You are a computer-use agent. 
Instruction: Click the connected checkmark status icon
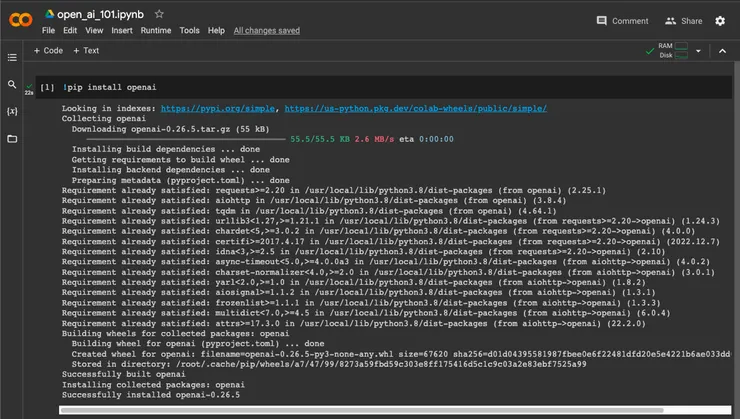[650, 51]
